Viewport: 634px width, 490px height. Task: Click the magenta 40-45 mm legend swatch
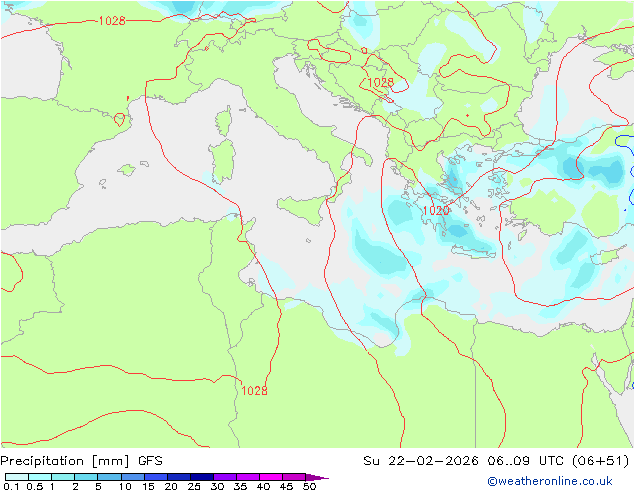(271, 477)
